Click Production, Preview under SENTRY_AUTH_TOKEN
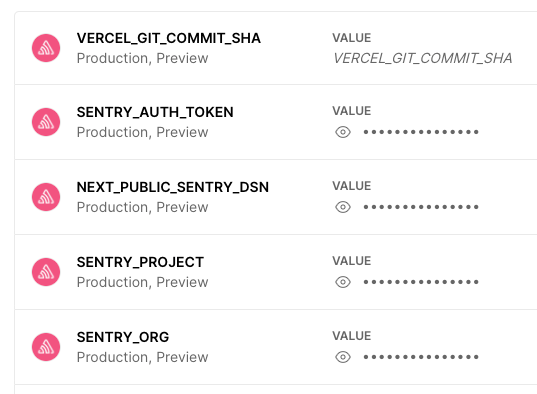The width and height of the screenshot is (537, 394). [x=142, y=132]
